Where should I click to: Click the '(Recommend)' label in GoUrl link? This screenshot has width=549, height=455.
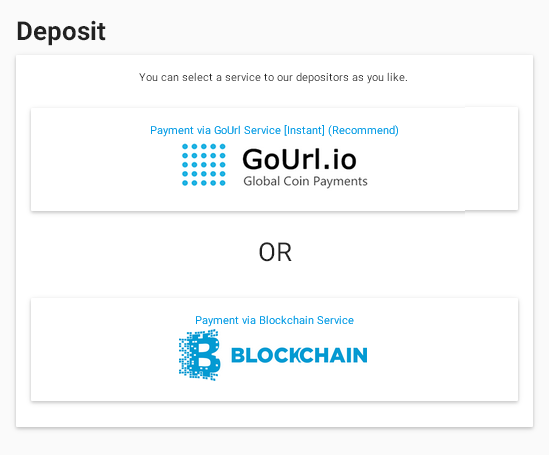363,130
